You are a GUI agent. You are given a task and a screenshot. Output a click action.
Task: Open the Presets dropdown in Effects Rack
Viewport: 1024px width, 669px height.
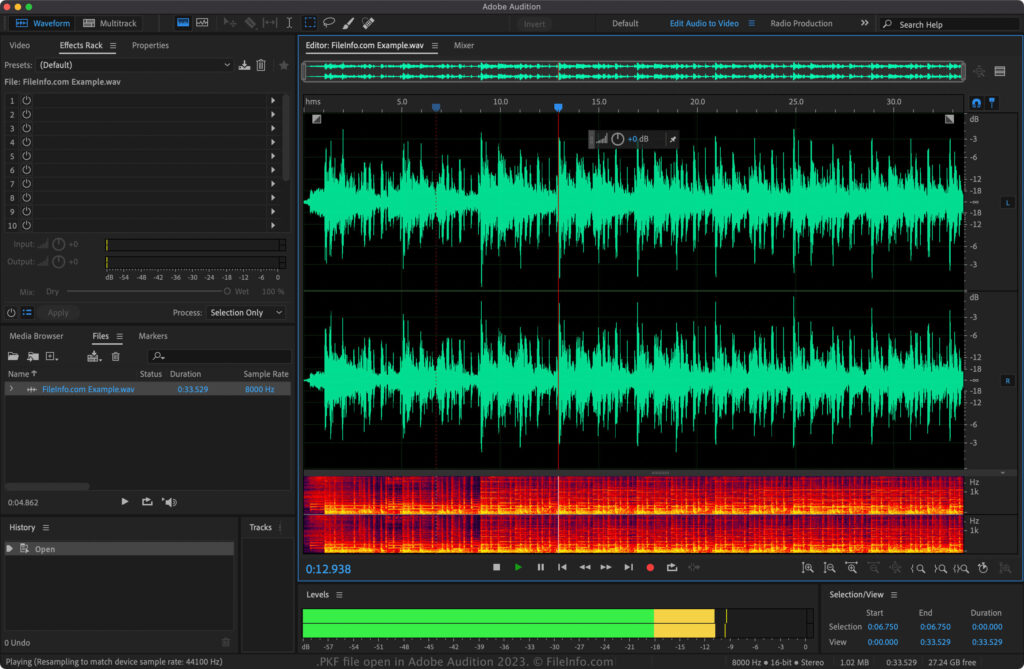(x=133, y=65)
